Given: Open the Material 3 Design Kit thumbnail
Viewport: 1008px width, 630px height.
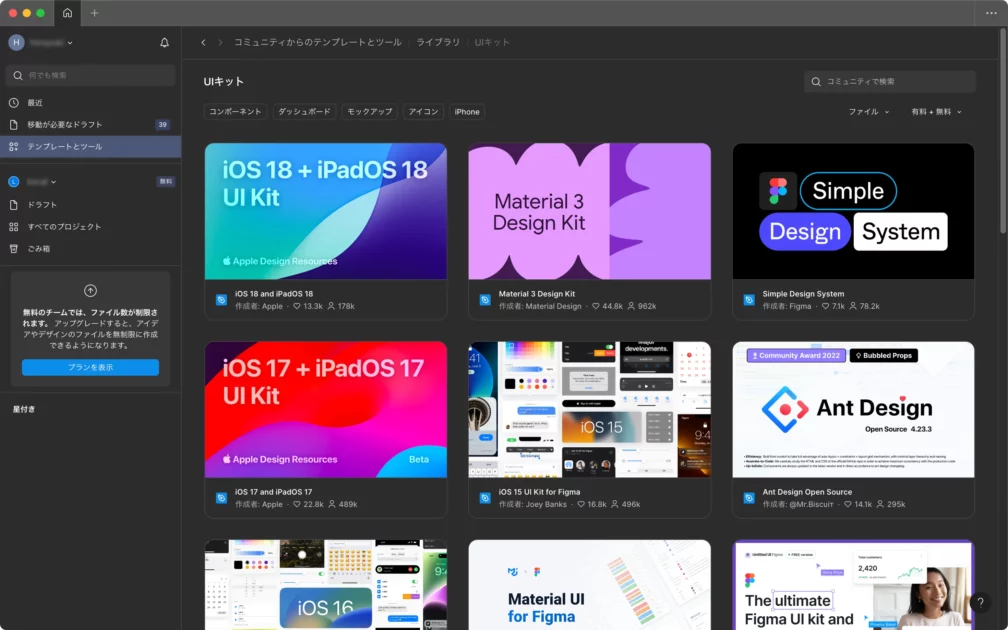Looking at the screenshot, I should tap(589, 211).
